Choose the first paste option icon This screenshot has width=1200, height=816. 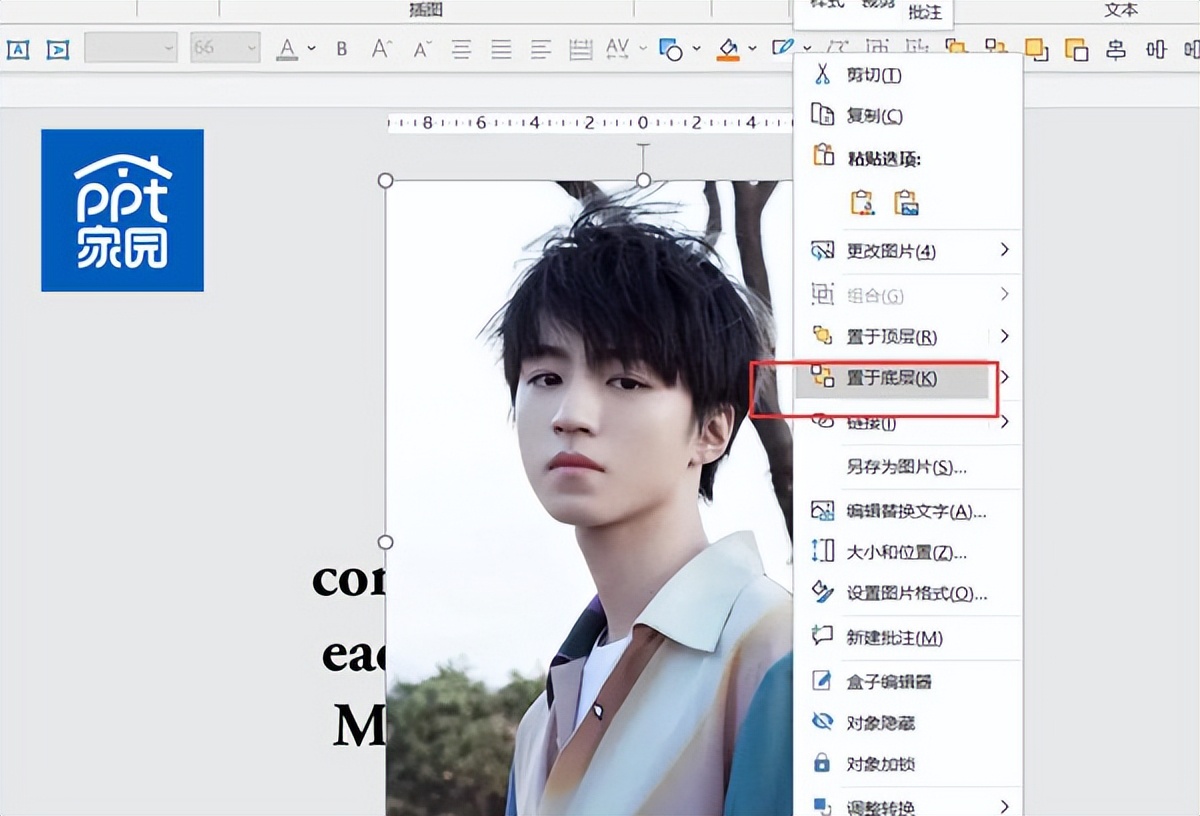pos(862,203)
